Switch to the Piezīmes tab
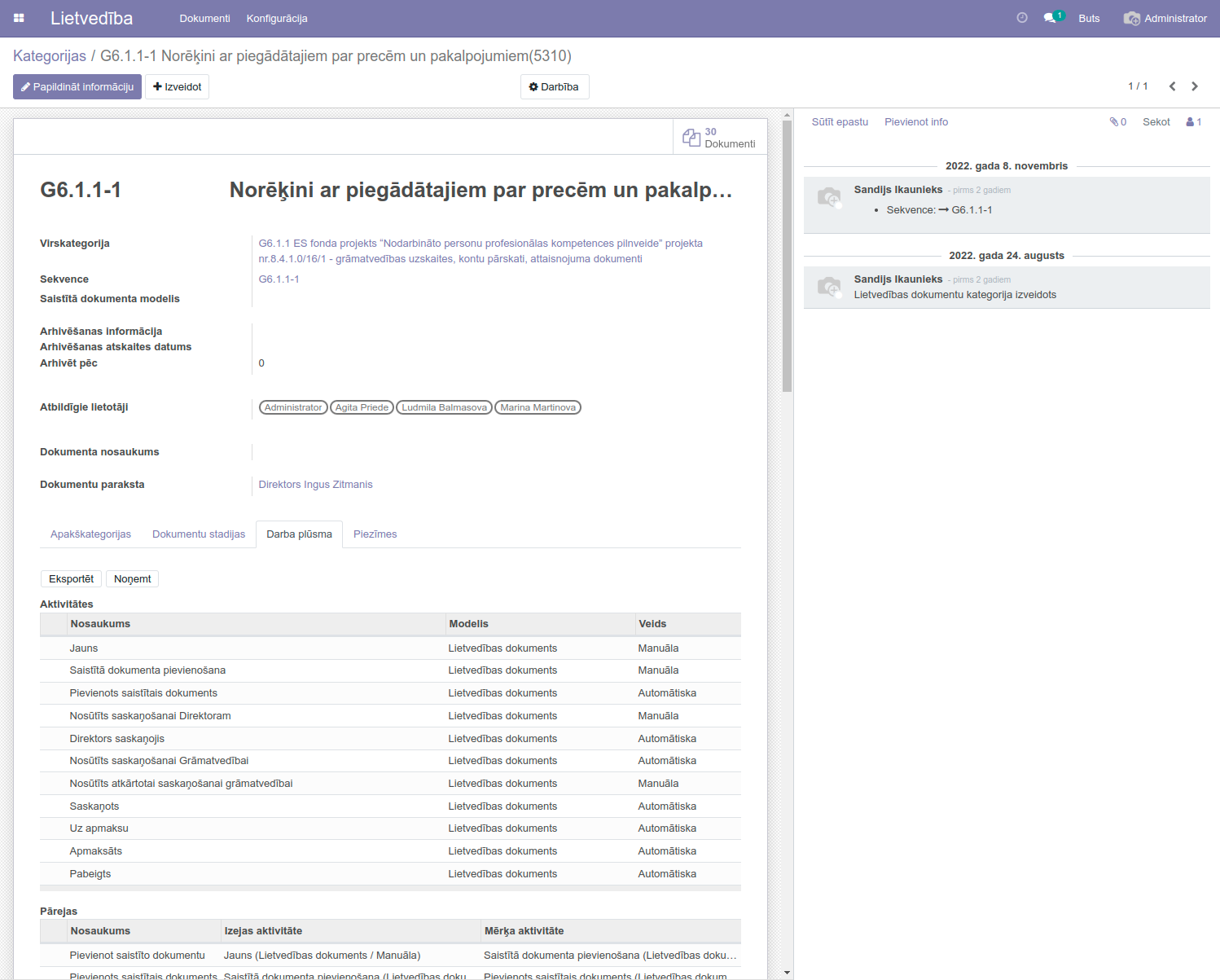The image size is (1220, 980). [x=375, y=534]
